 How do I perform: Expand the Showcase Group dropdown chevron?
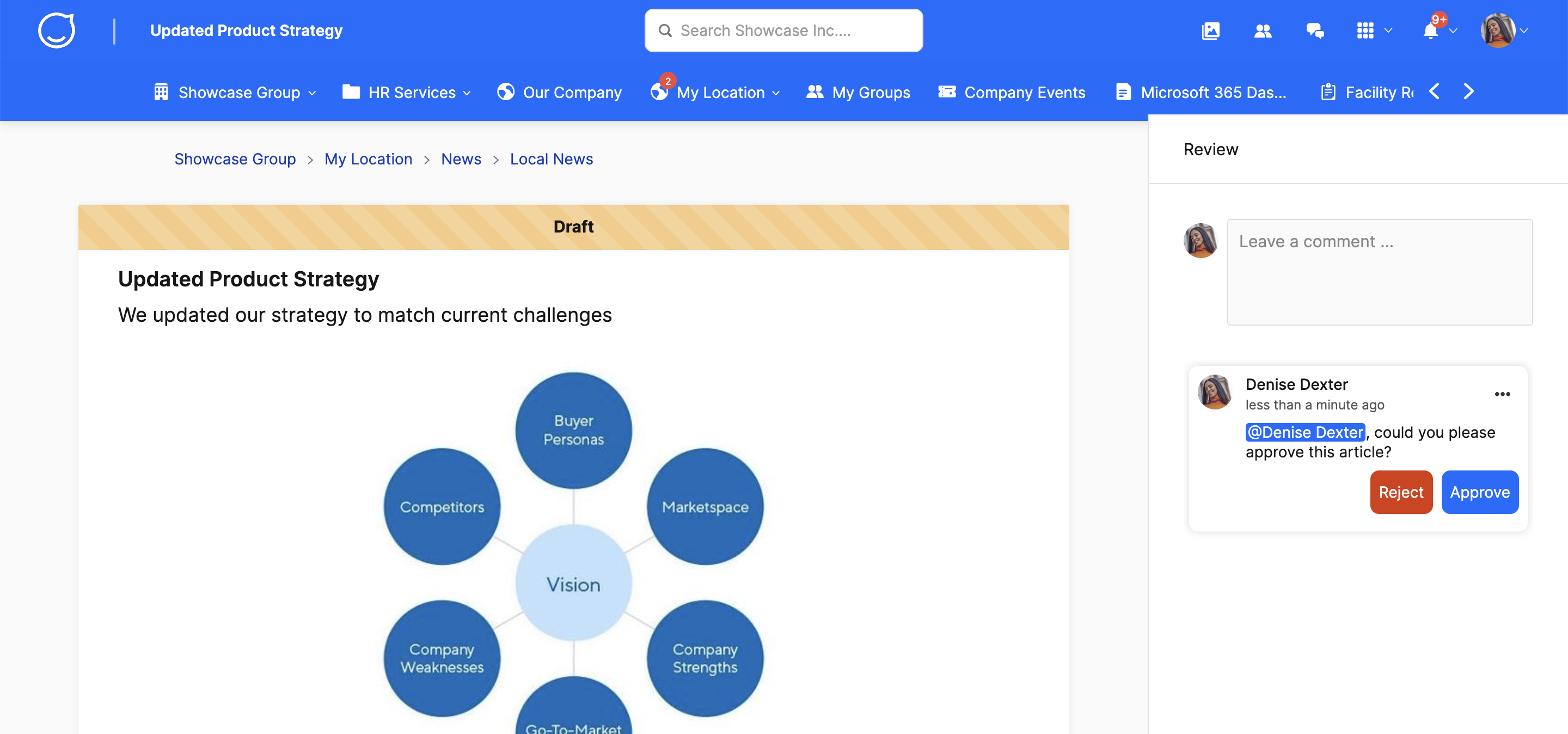point(313,93)
